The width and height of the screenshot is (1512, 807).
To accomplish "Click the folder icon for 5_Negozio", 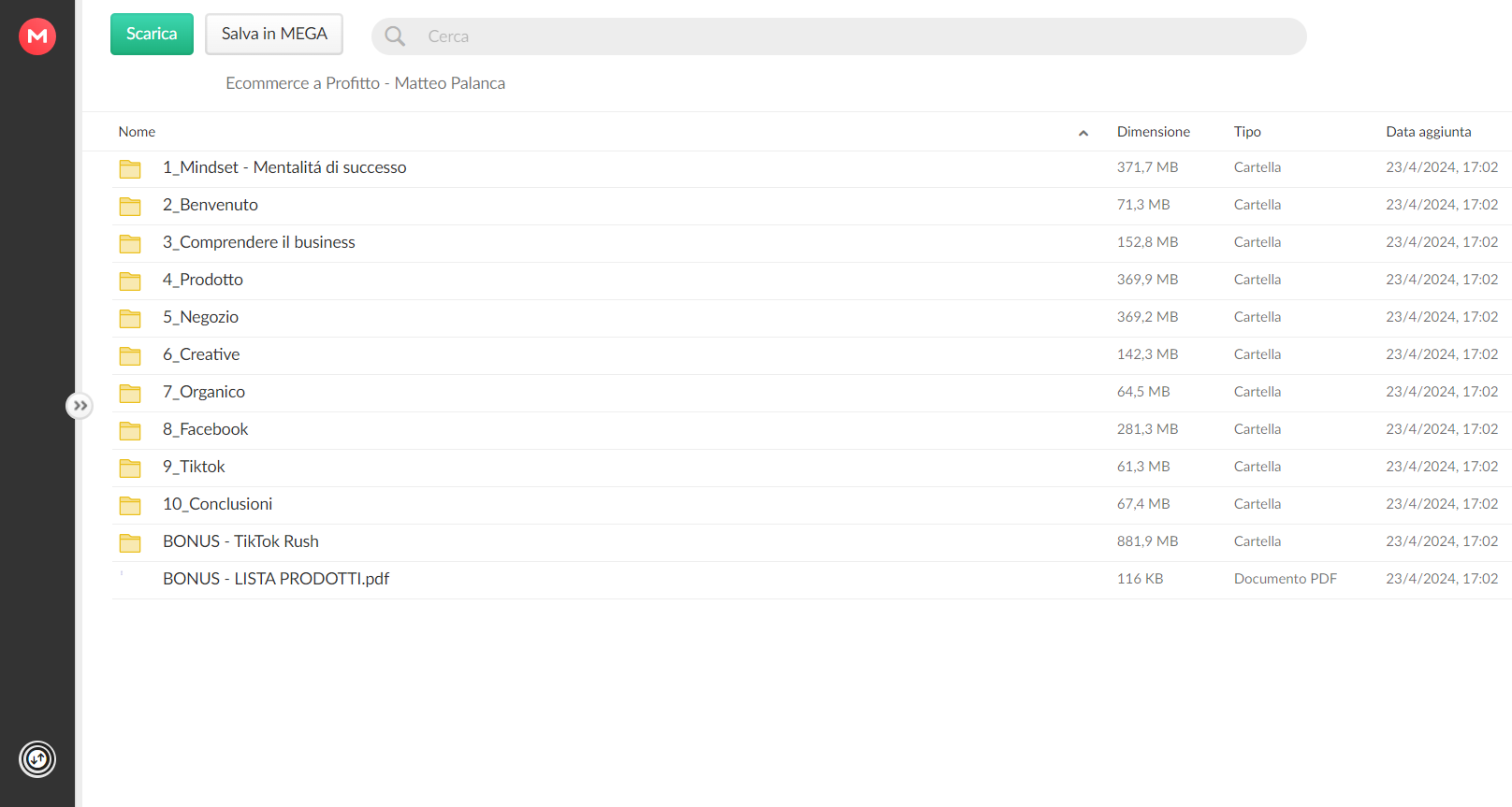I will point(130,318).
